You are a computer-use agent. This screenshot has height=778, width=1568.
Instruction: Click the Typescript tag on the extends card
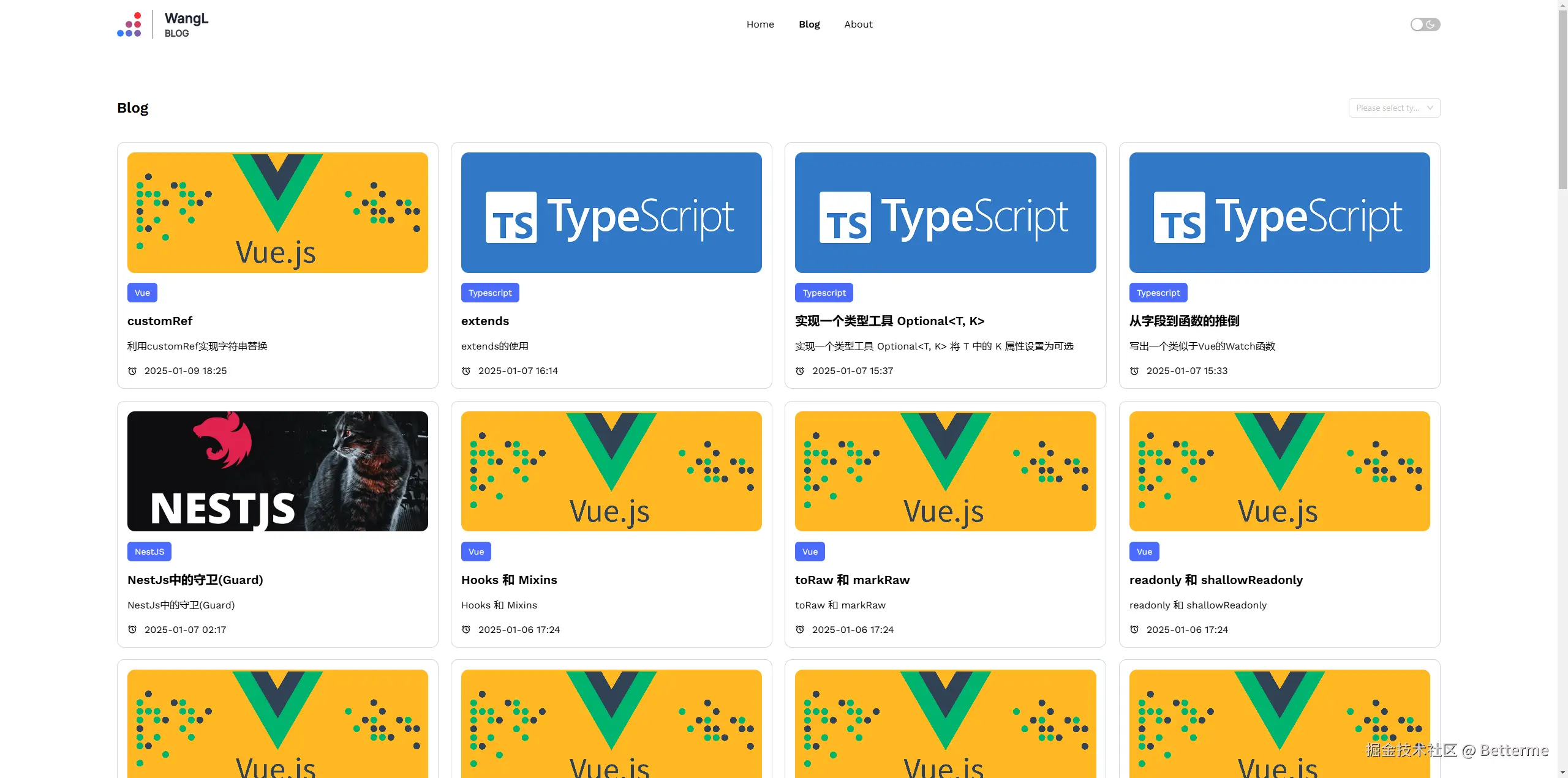490,293
